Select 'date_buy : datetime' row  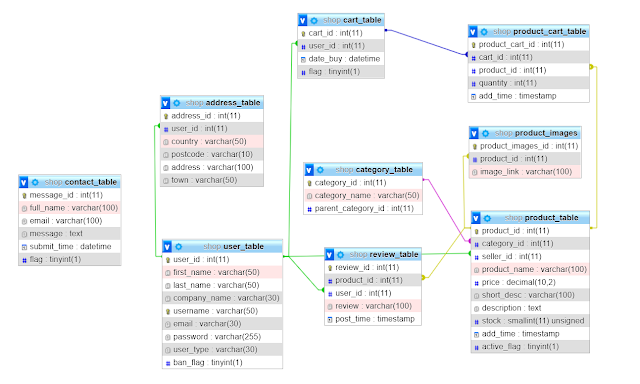pyautogui.click(x=341, y=59)
